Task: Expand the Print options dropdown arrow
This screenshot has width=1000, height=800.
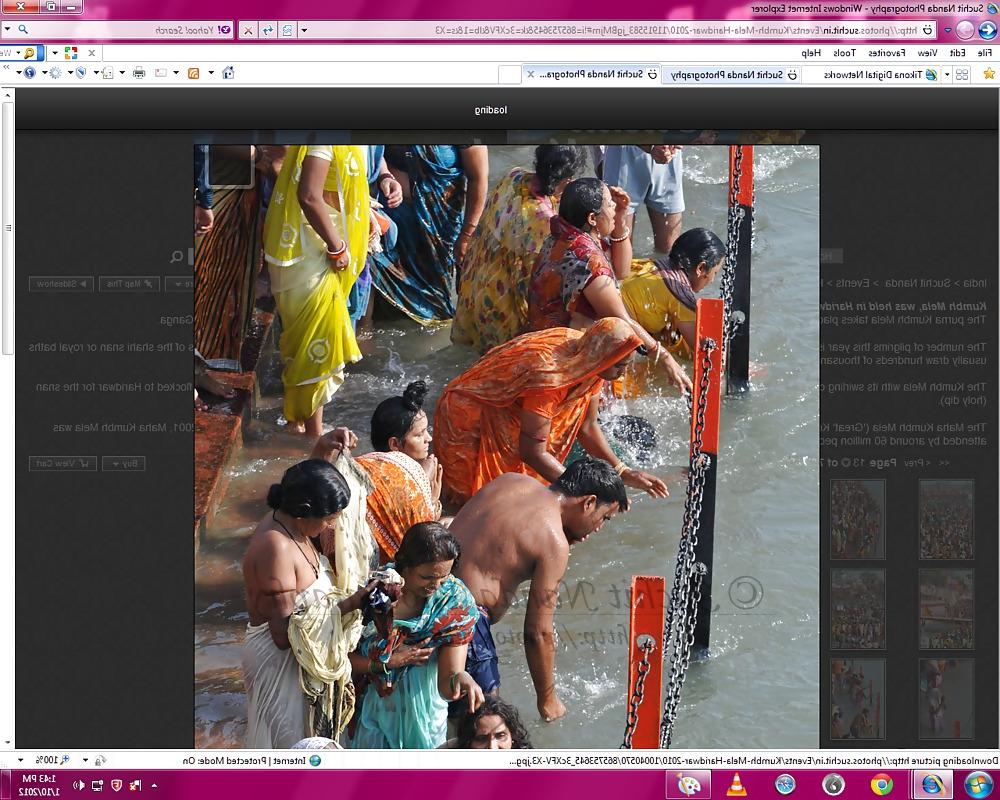Action: point(122,73)
